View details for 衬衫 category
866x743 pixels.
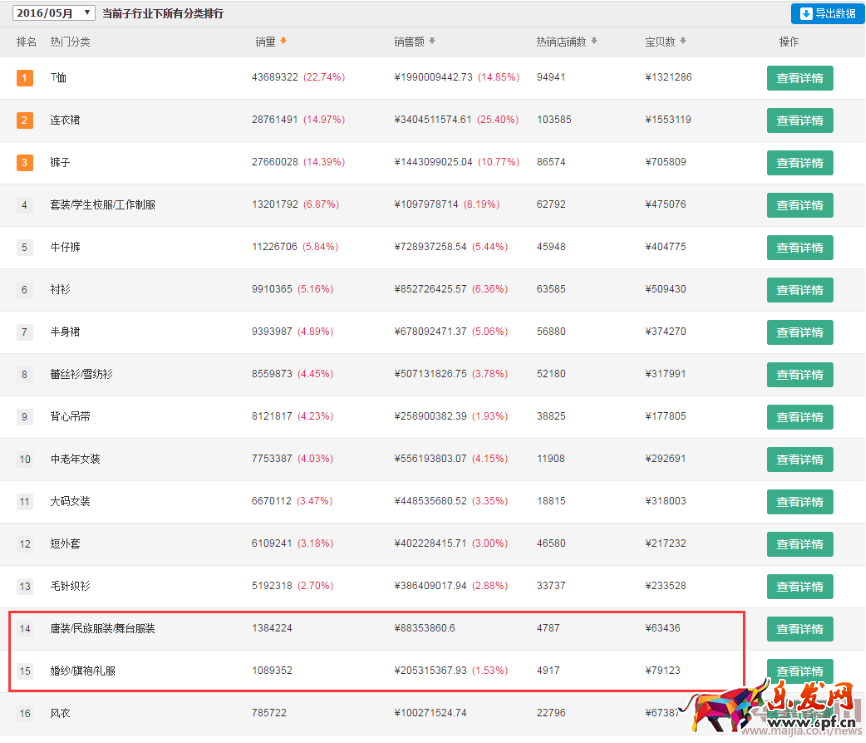pos(799,290)
